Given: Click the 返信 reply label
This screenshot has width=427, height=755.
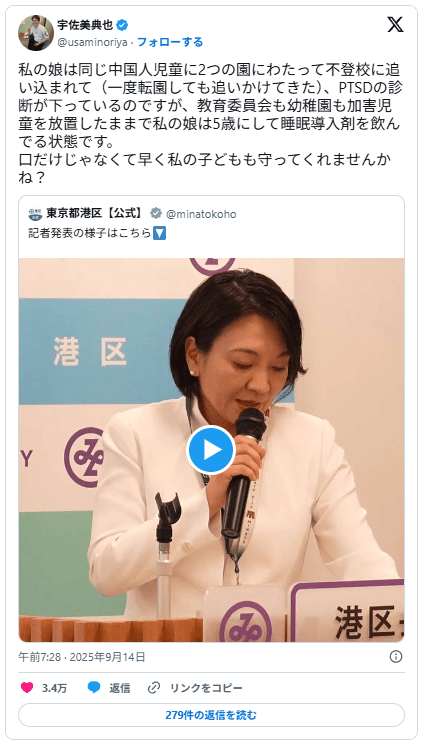Looking at the screenshot, I should (x=119, y=688).
